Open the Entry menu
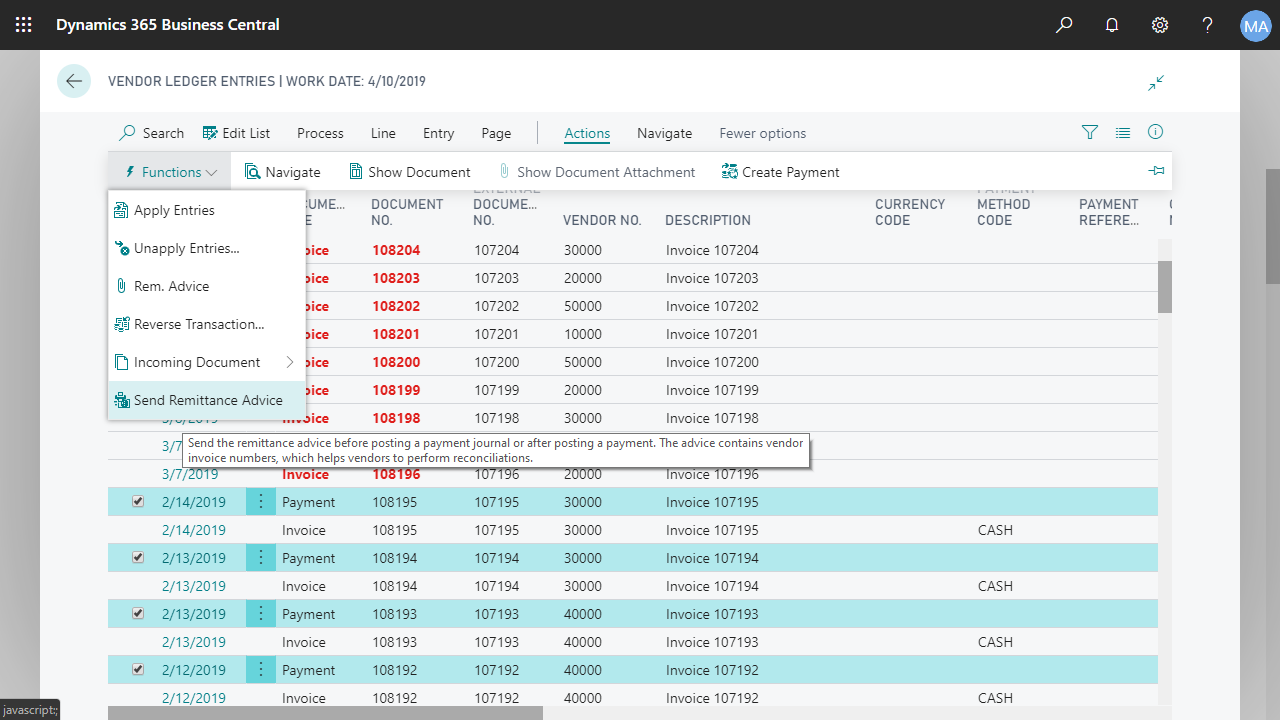This screenshot has height=720, width=1280. [438, 133]
